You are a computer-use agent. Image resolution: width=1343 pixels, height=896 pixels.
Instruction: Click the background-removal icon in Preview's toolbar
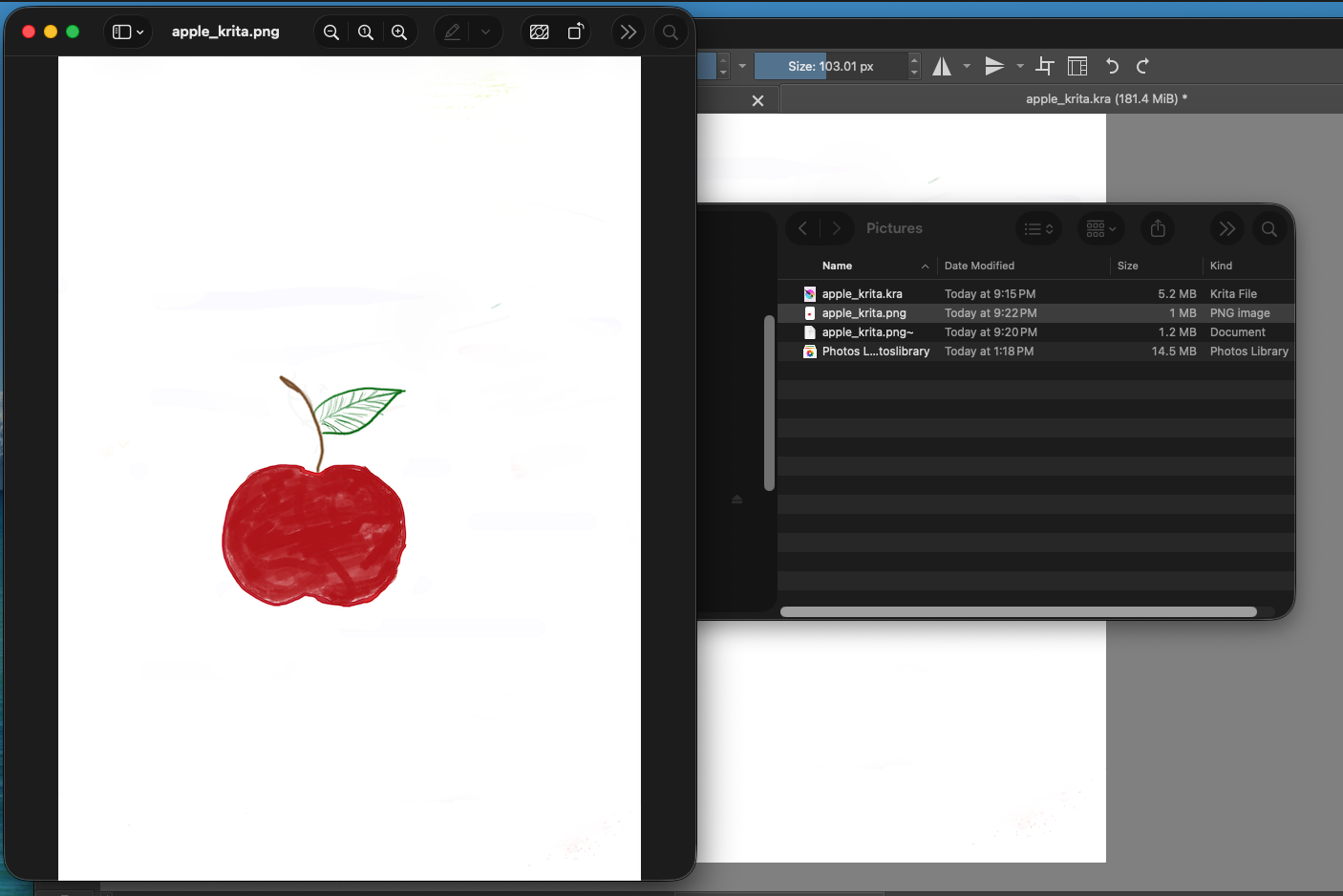click(x=540, y=32)
